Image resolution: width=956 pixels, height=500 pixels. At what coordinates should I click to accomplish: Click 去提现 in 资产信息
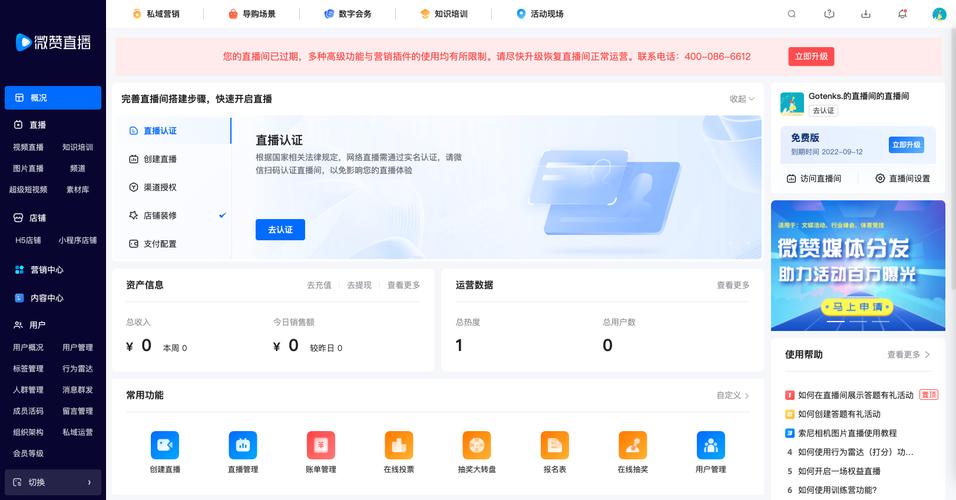359,285
